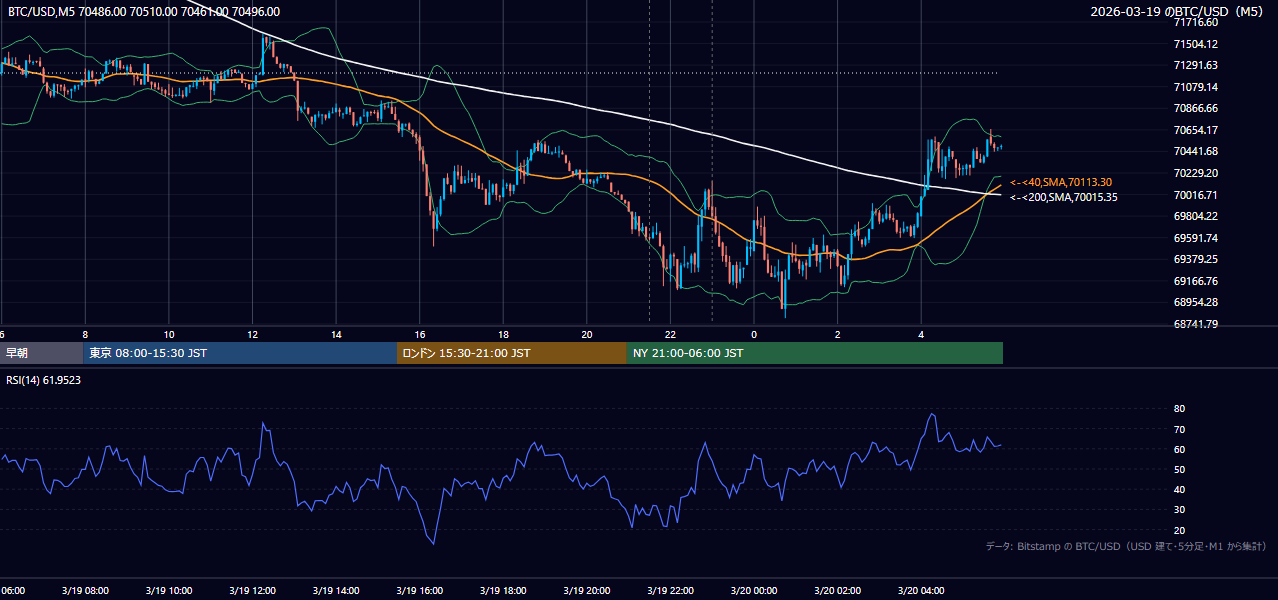Click the RSI scale 30 level label
This screenshot has height=600, width=1278.
click(x=1179, y=510)
